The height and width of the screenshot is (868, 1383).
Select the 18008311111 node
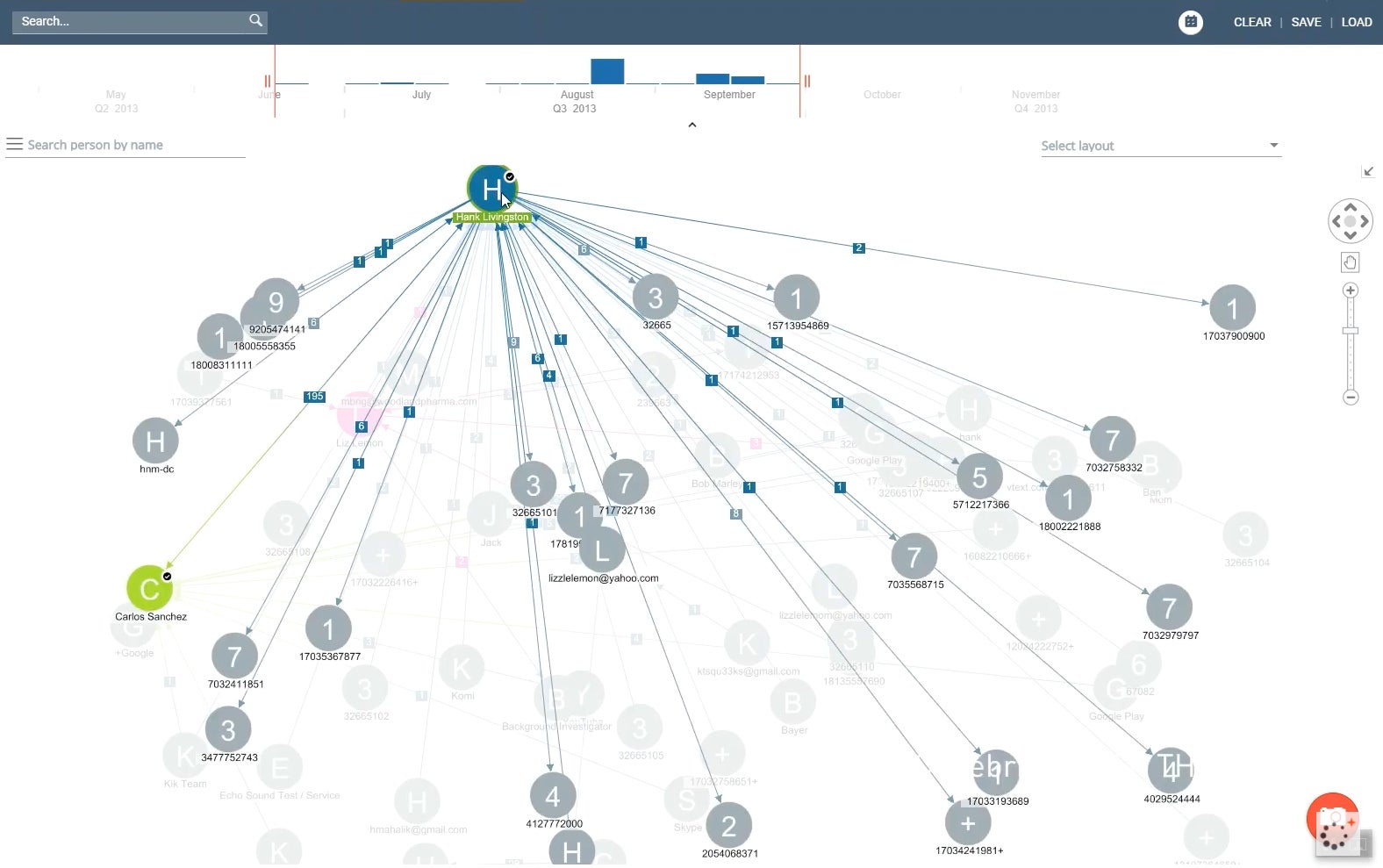[x=219, y=337]
